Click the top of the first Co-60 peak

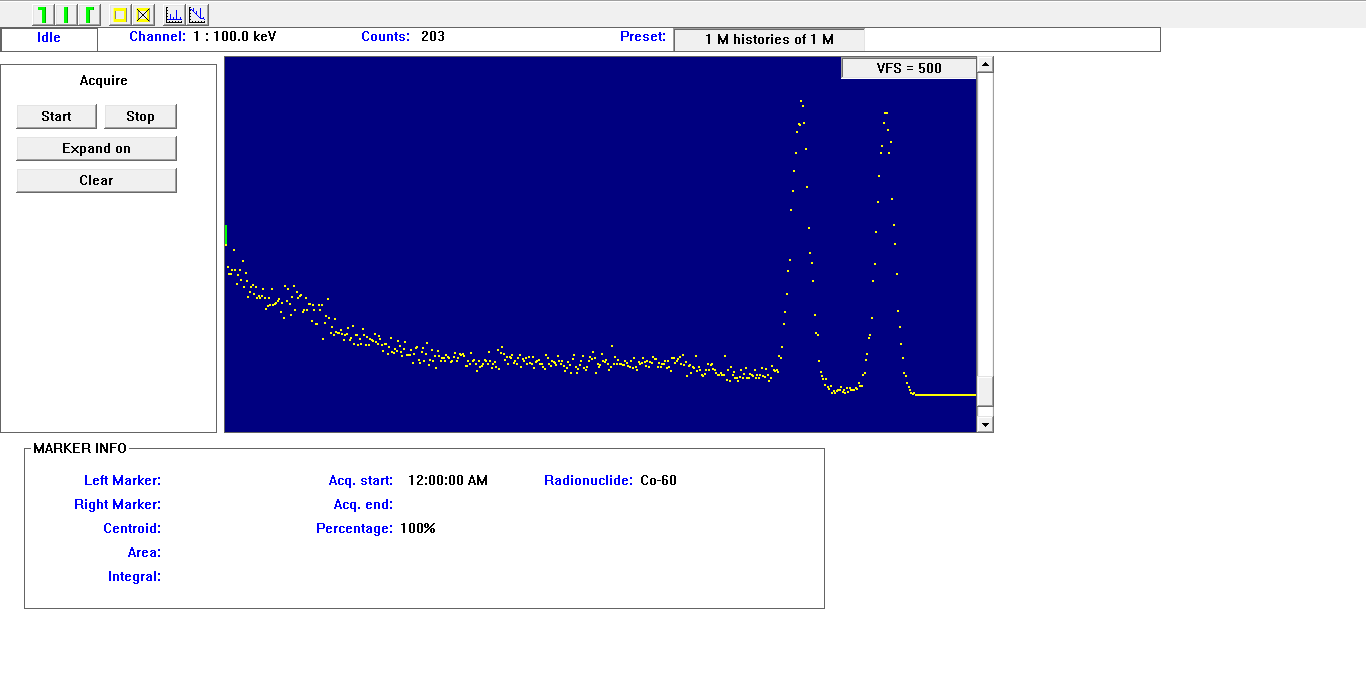(801, 101)
